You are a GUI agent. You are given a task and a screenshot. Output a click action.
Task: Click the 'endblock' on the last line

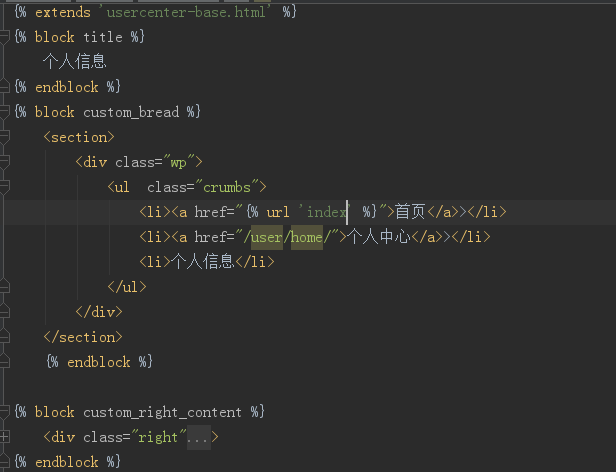67,462
